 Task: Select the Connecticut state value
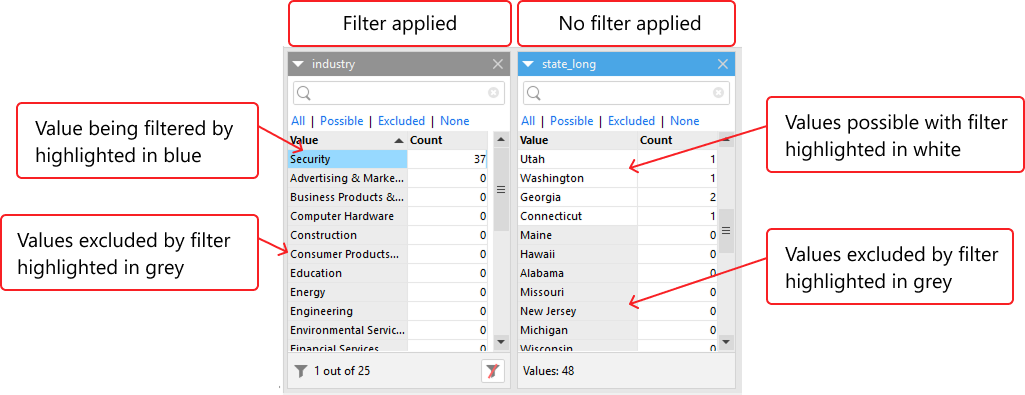[x=578, y=216]
